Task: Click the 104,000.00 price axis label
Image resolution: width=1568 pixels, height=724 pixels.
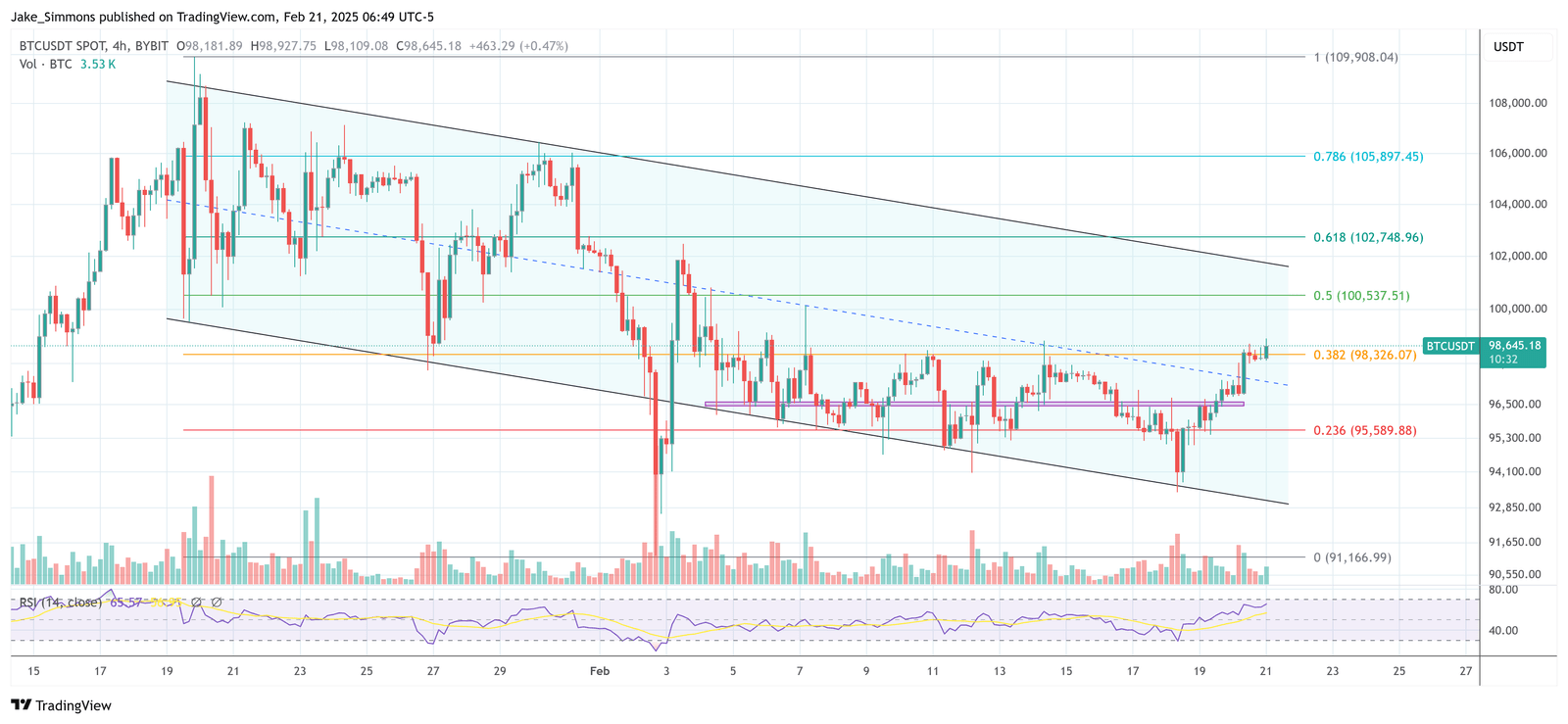Action: [x=1518, y=204]
